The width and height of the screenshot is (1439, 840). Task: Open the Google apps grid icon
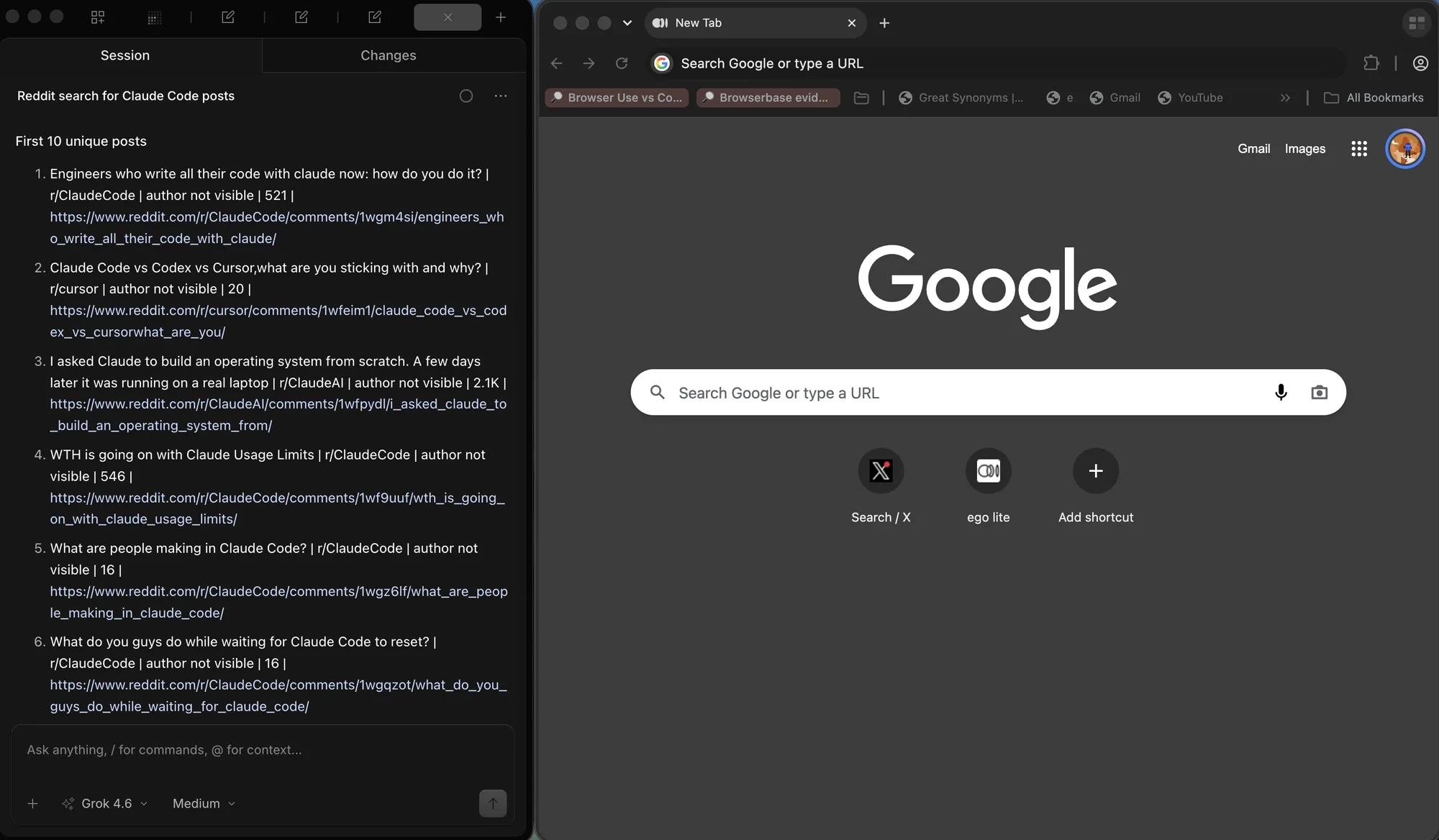click(1358, 149)
